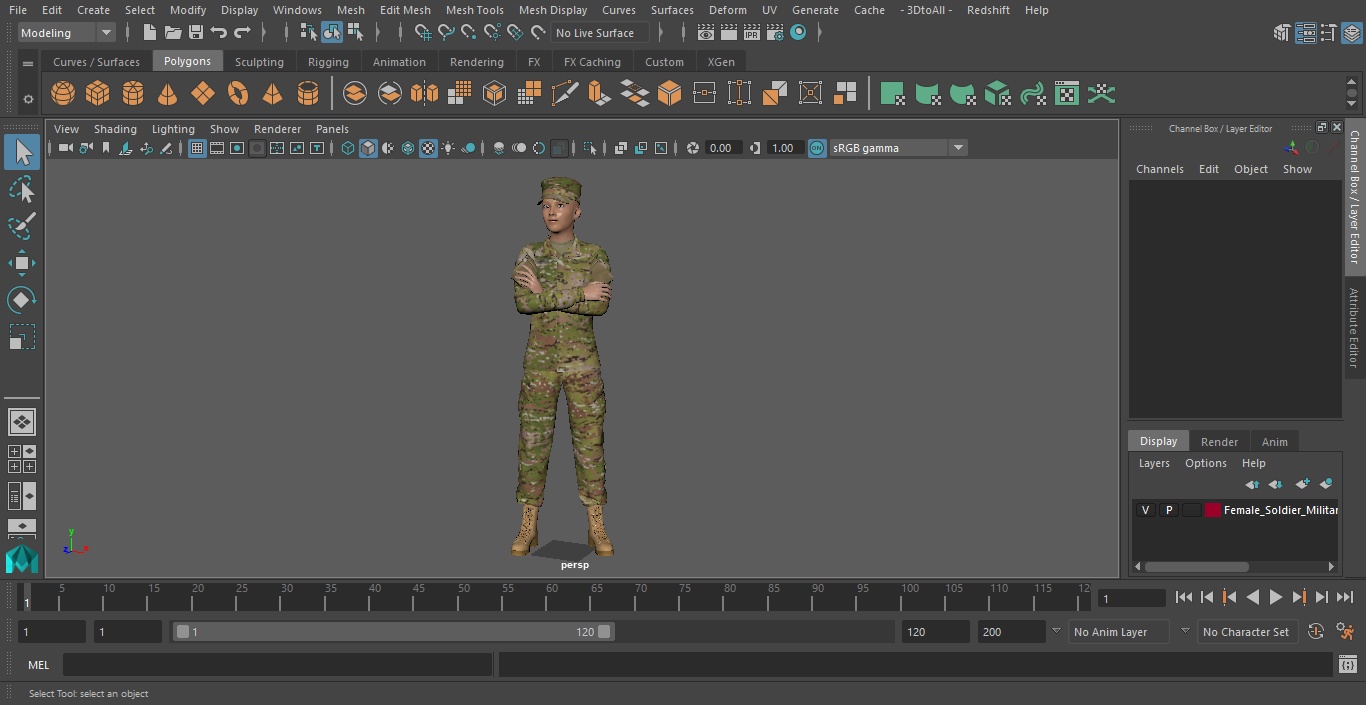Activate the Move tool in the toolbox
This screenshot has width=1366, height=705.
[x=22, y=263]
